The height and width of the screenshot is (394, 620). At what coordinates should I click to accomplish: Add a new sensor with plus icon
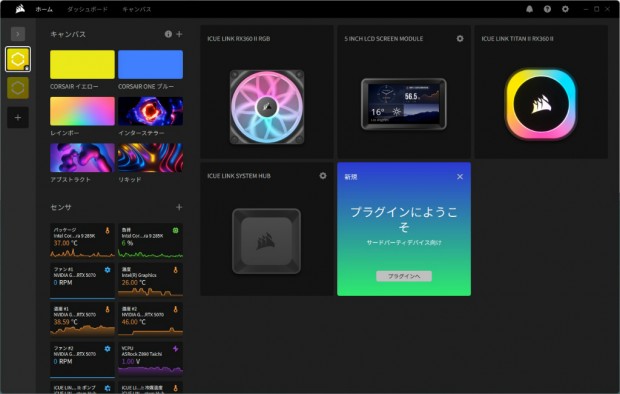(x=179, y=207)
